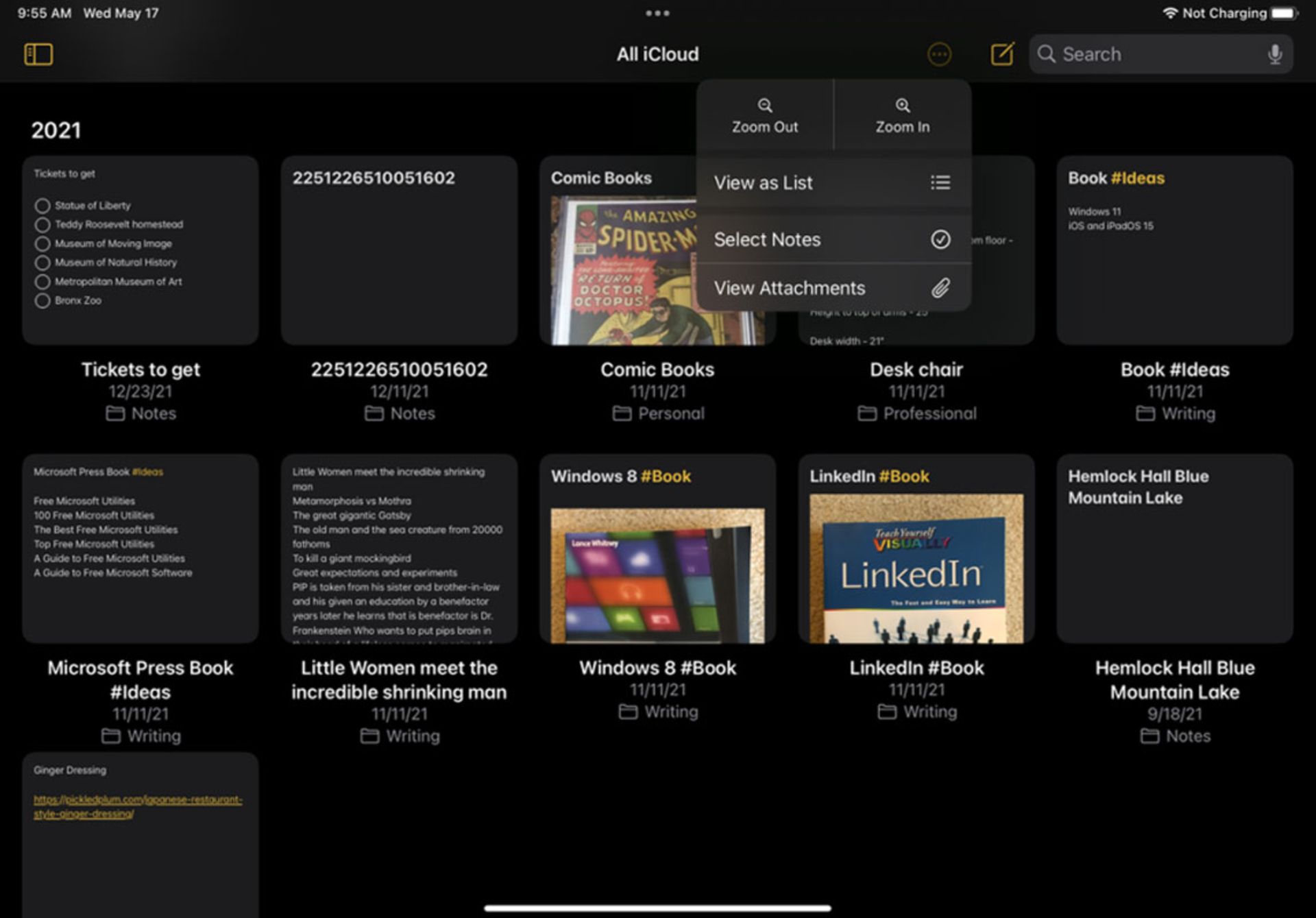Click the Select Notes checkmark icon
The image size is (1316, 918).
(938, 239)
